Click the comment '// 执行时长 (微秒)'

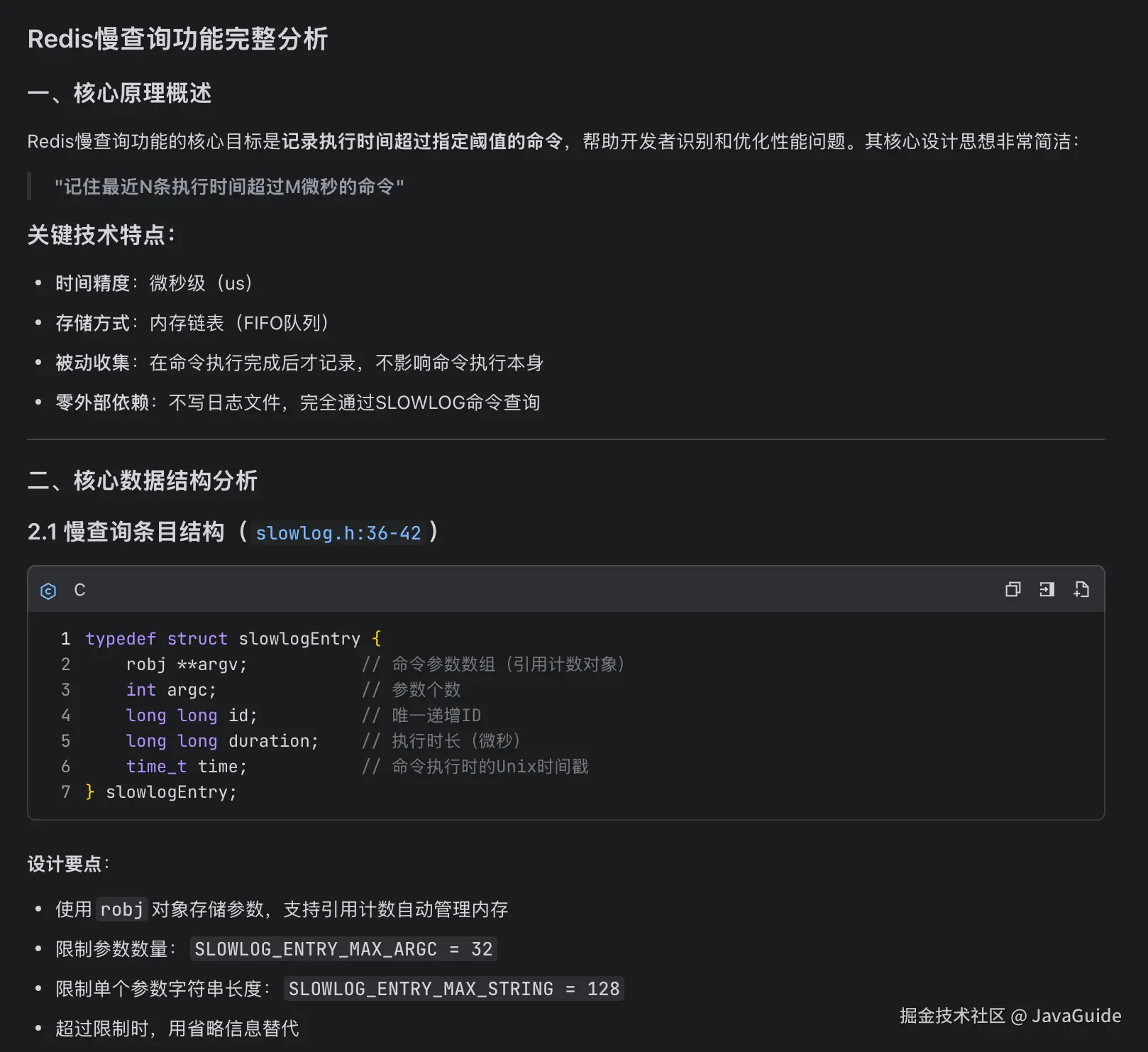441,741
